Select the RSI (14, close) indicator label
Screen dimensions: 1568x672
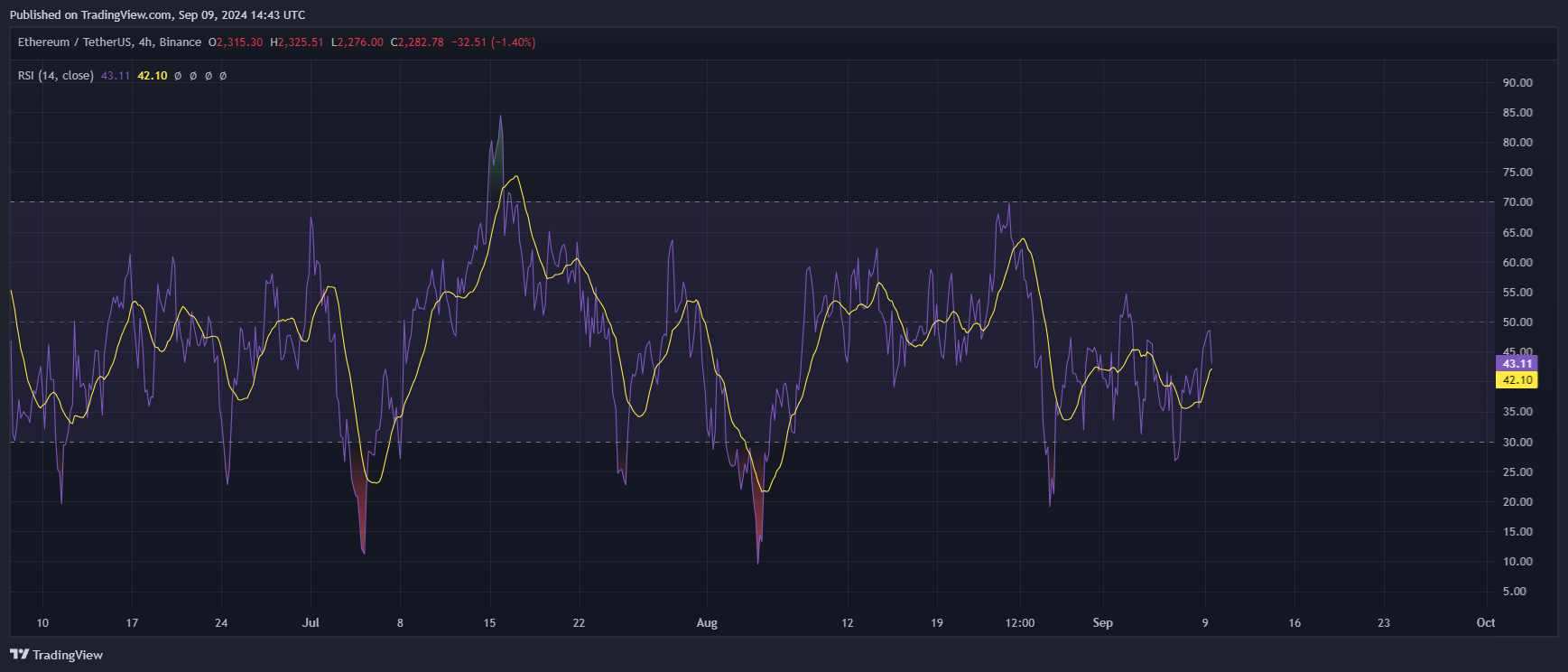click(56, 76)
